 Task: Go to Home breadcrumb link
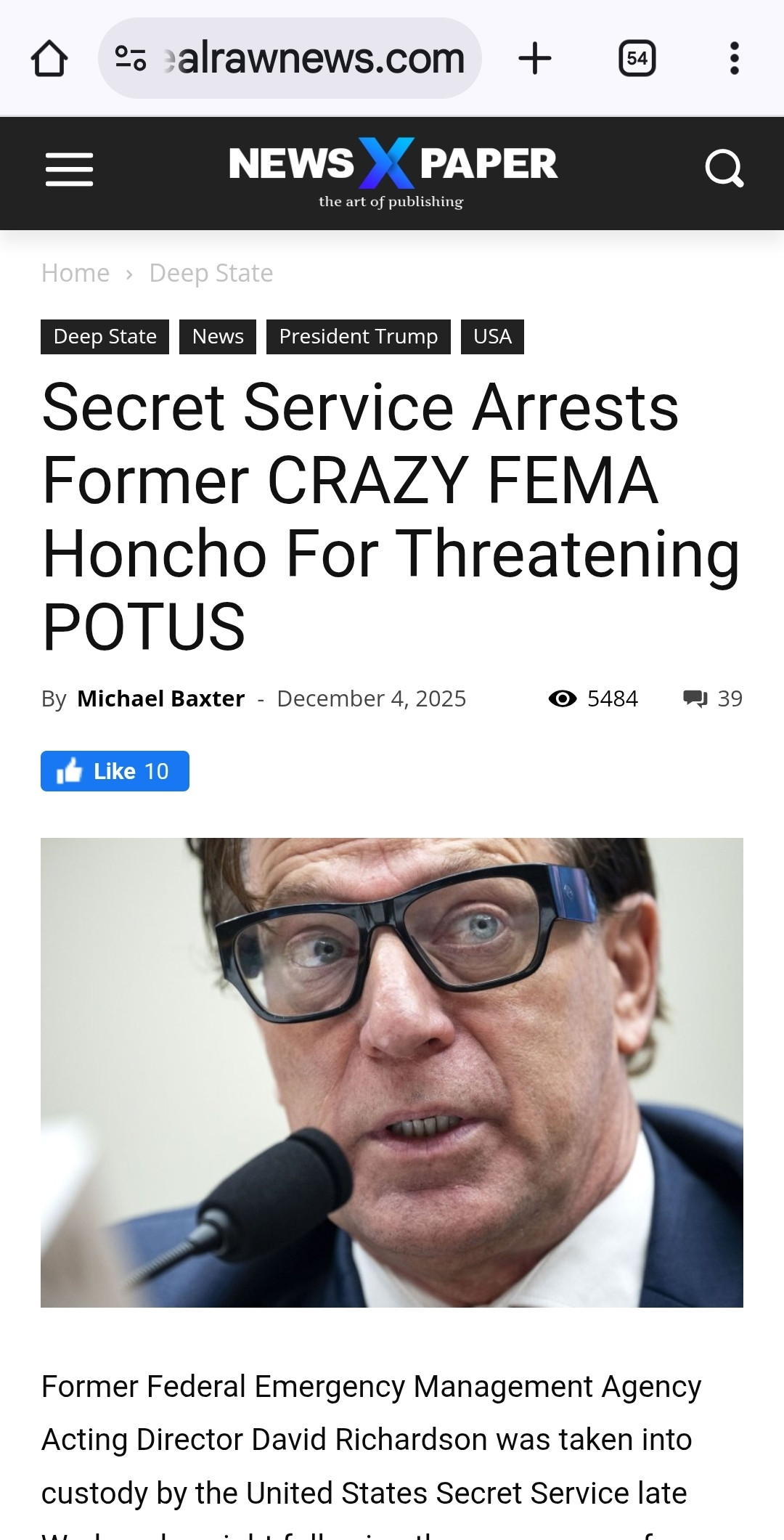[75, 273]
